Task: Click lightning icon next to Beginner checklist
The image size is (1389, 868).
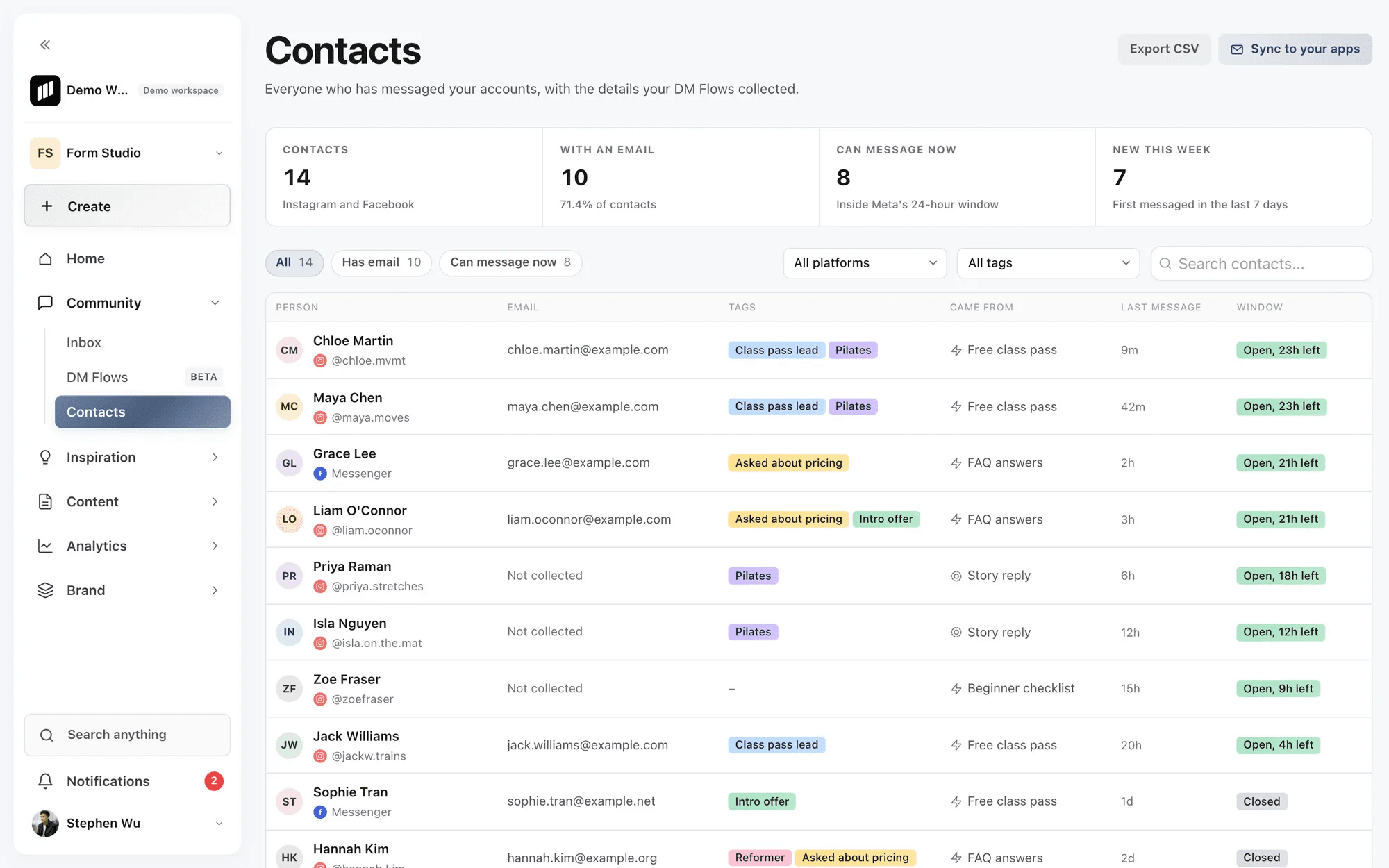Action: coord(956,689)
